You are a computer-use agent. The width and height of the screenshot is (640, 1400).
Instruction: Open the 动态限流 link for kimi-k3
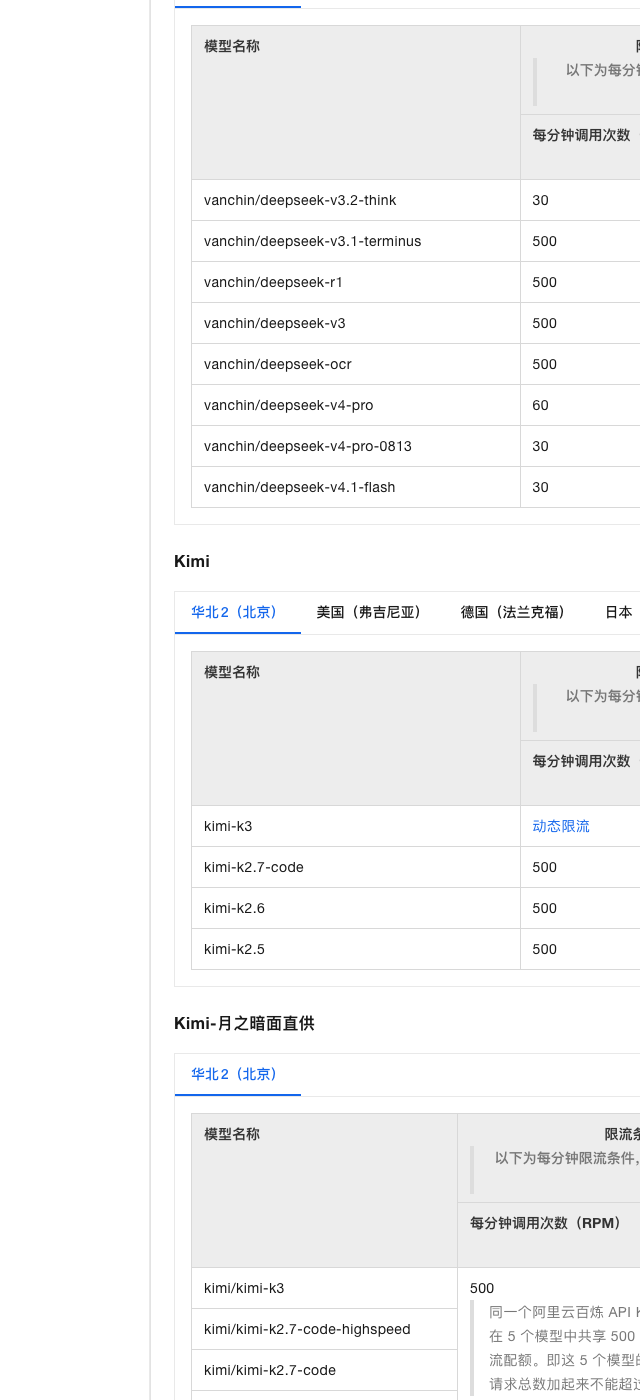coord(561,826)
